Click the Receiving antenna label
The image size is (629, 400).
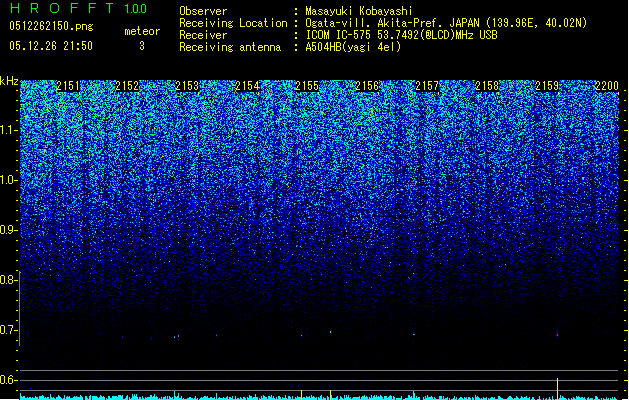point(230,47)
